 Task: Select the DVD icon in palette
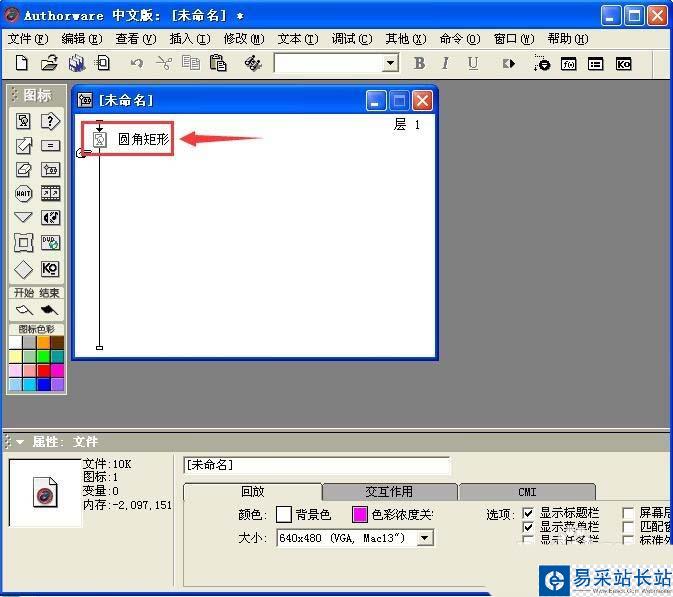(x=50, y=242)
